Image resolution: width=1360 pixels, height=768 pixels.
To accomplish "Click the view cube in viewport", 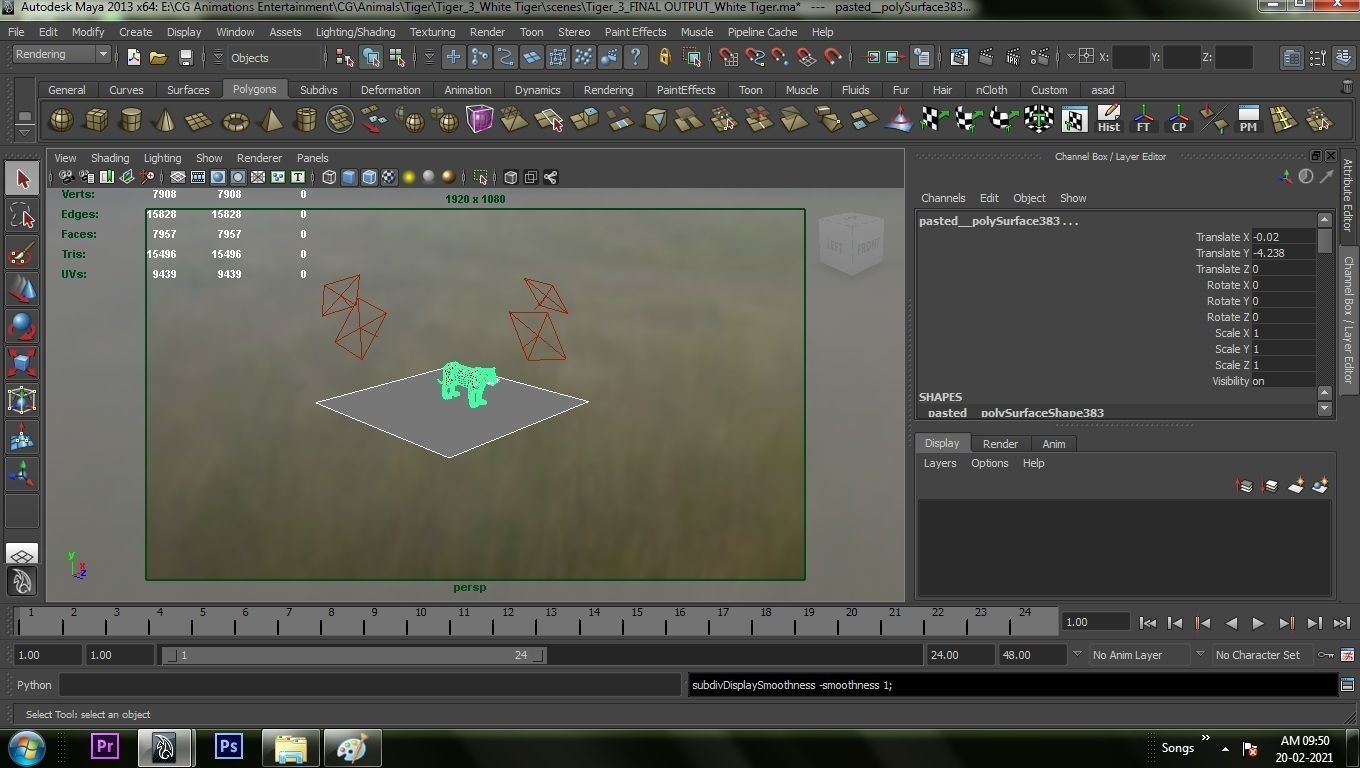I will (x=851, y=243).
